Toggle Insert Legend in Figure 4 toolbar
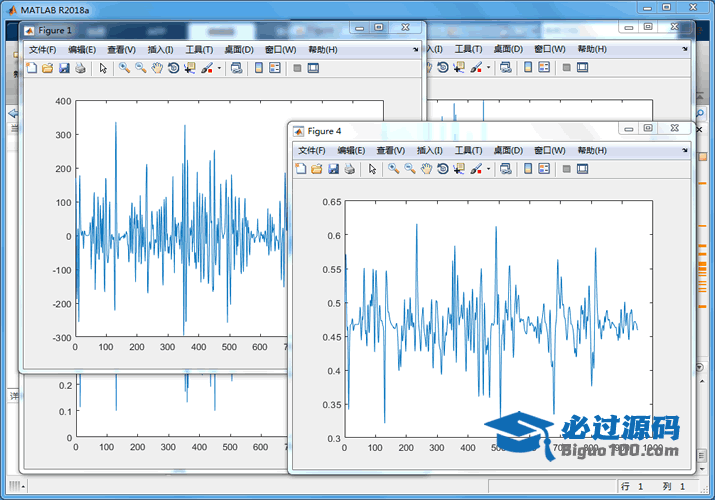 [x=545, y=169]
